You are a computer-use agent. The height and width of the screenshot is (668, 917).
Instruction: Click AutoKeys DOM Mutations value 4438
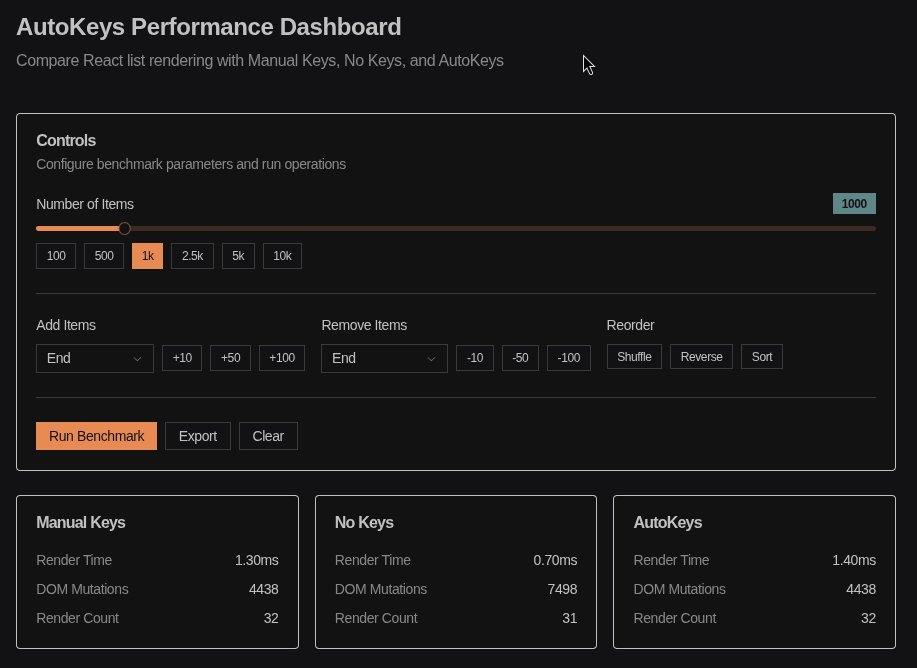[x=861, y=590]
